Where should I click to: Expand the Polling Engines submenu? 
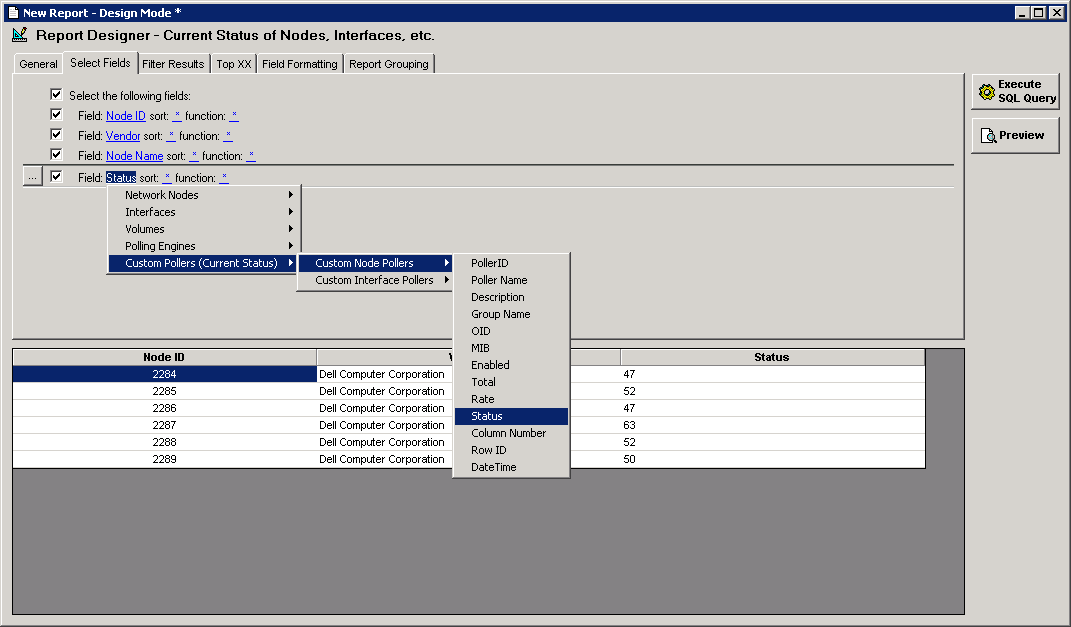point(204,246)
